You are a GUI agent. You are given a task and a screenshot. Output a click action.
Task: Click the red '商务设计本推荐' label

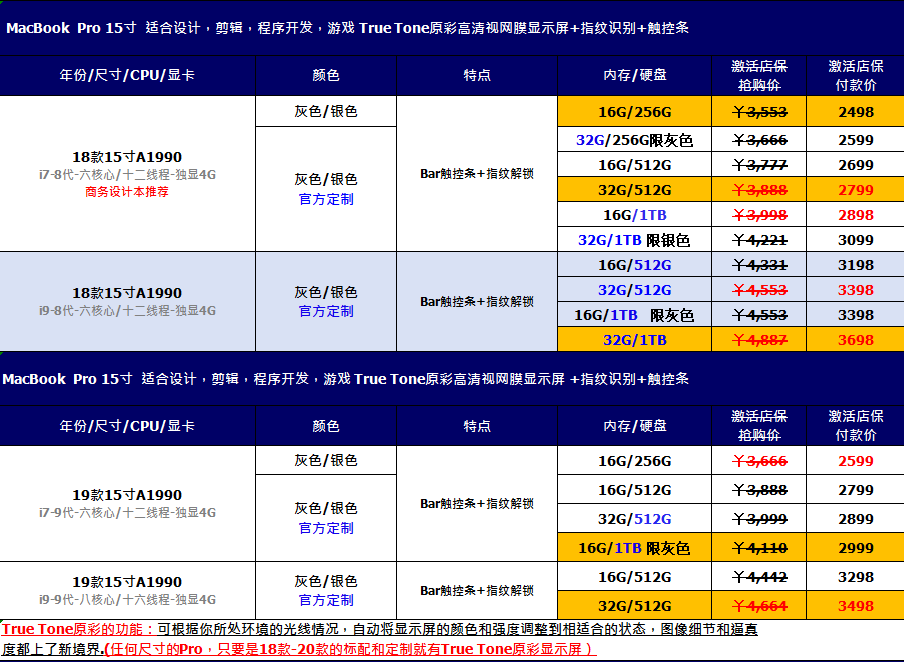click(127, 192)
